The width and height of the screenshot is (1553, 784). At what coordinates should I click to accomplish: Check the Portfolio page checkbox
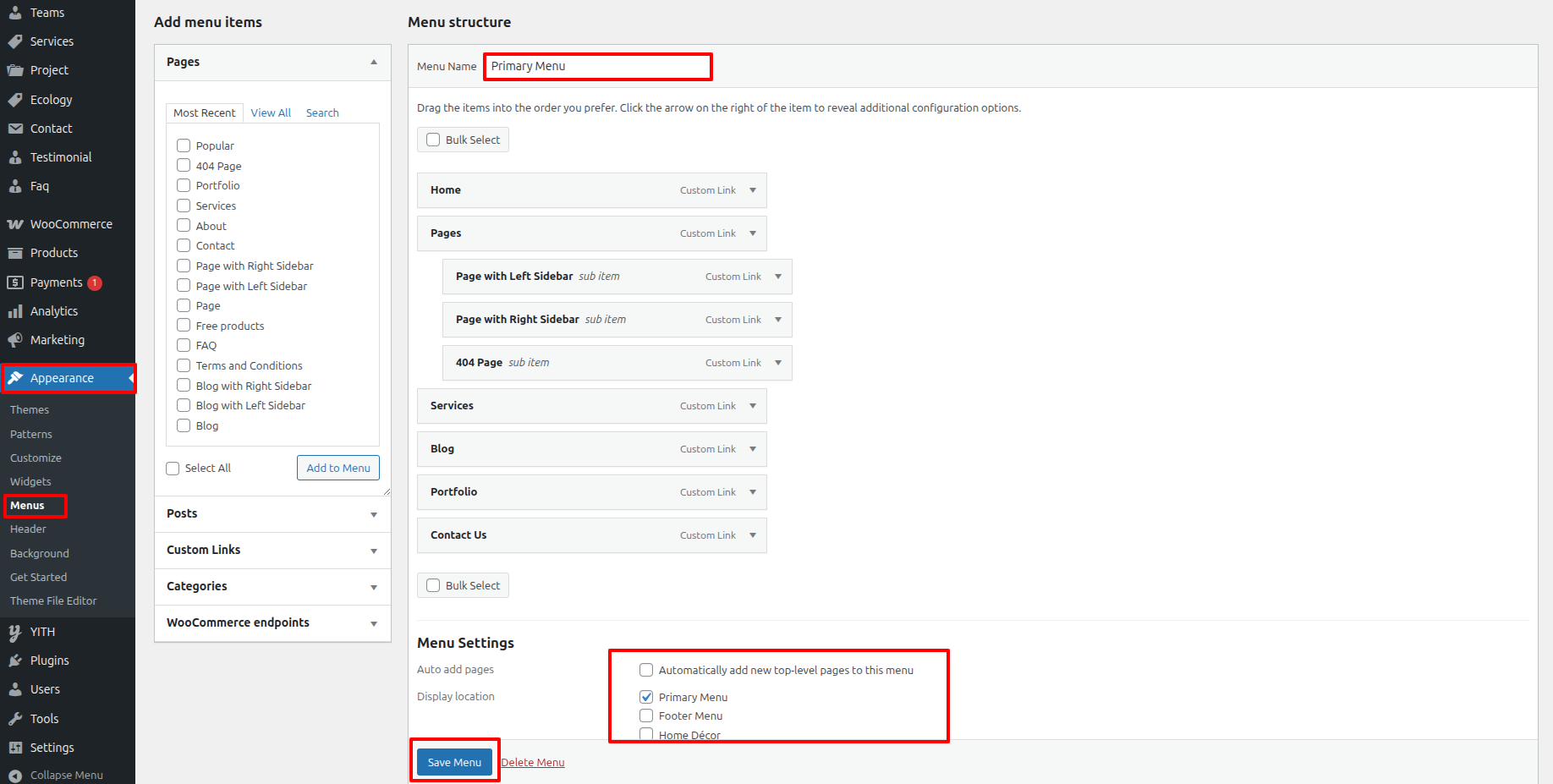184,185
